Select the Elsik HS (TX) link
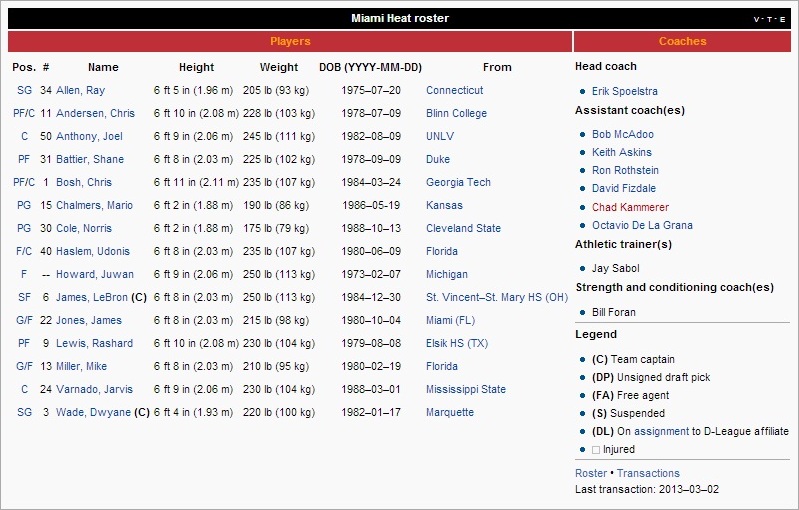Viewport: 799px width, 510px height. click(x=457, y=343)
